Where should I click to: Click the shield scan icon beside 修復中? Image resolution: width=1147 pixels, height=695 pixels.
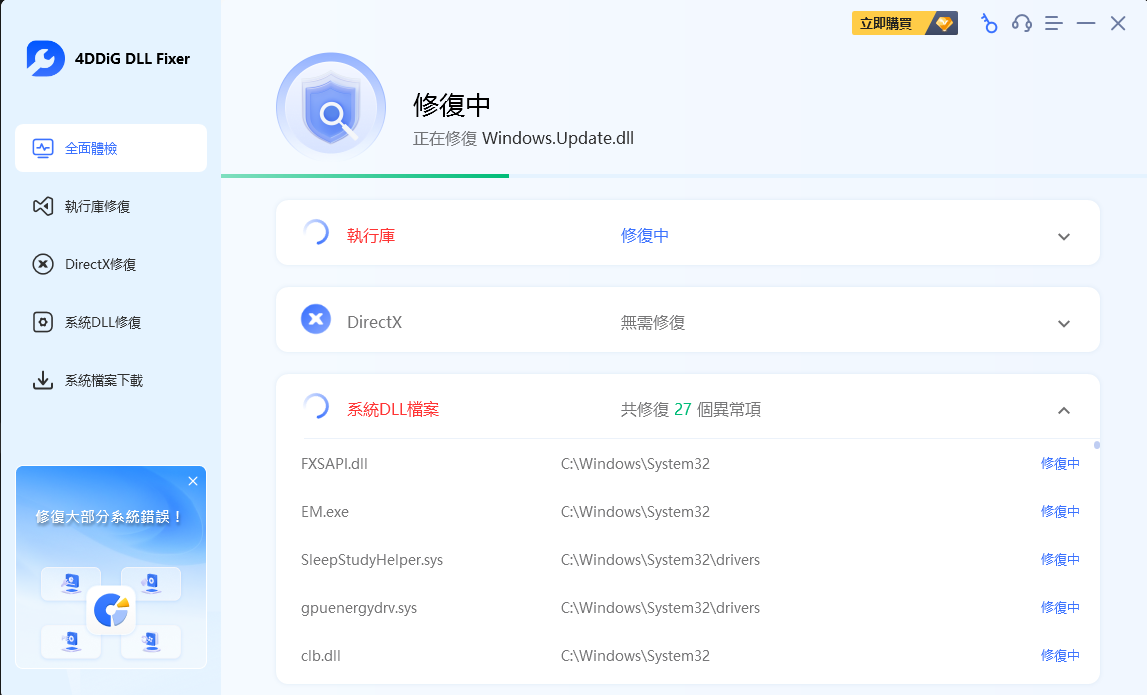tap(330, 107)
